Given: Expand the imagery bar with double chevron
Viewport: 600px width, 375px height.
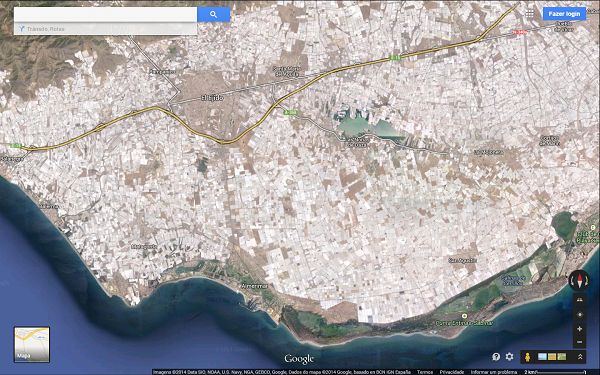Looking at the screenshot, I should click(580, 357).
